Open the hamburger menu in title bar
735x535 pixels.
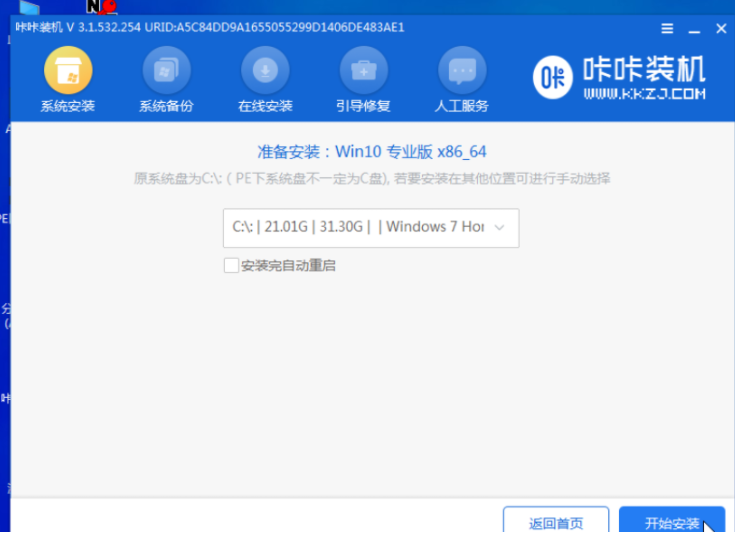pos(667,29)
